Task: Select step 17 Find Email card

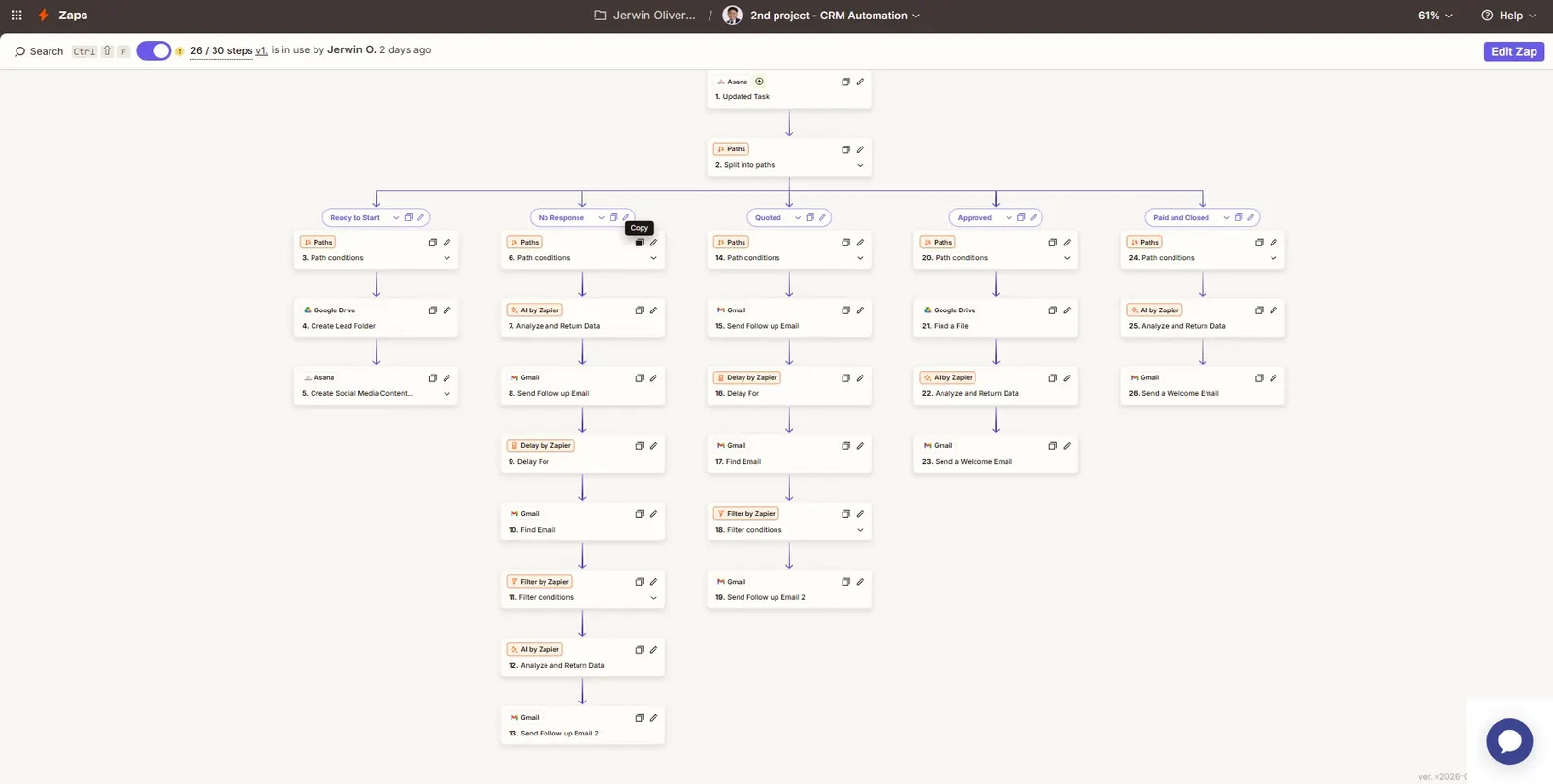Action: (789, 453)
